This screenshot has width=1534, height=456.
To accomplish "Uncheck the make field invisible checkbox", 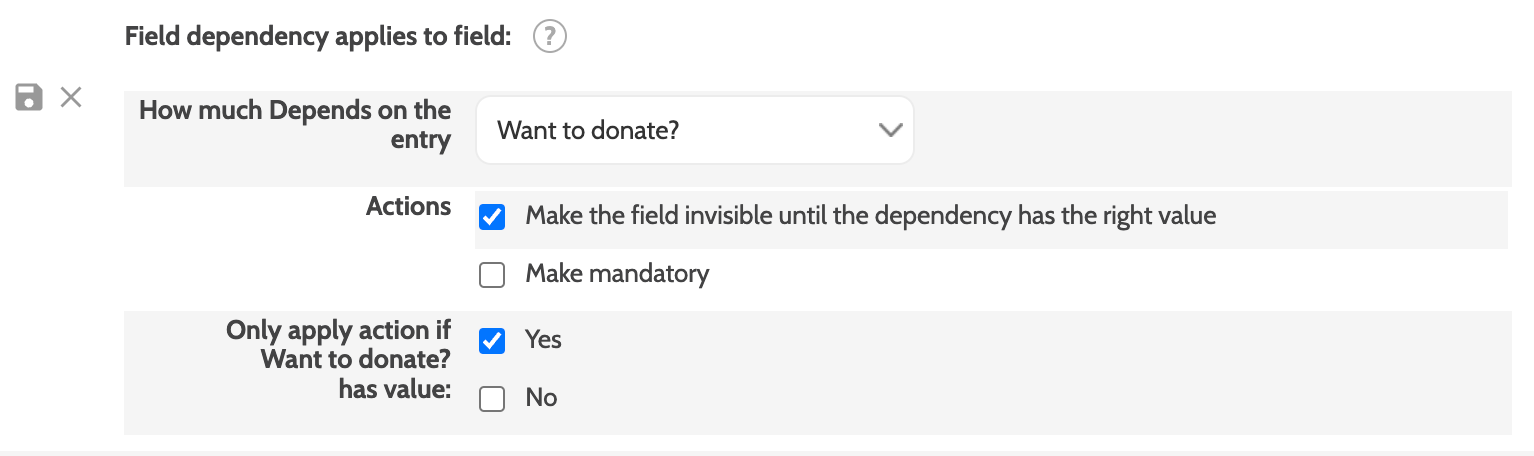I will [x=492, y=216].
